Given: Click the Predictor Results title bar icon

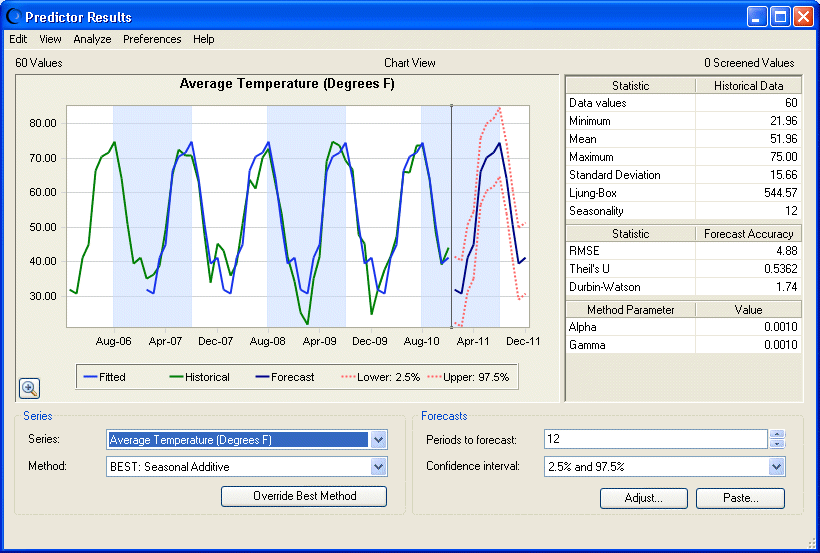Looking at the screenshot, I should click(13, 17).
